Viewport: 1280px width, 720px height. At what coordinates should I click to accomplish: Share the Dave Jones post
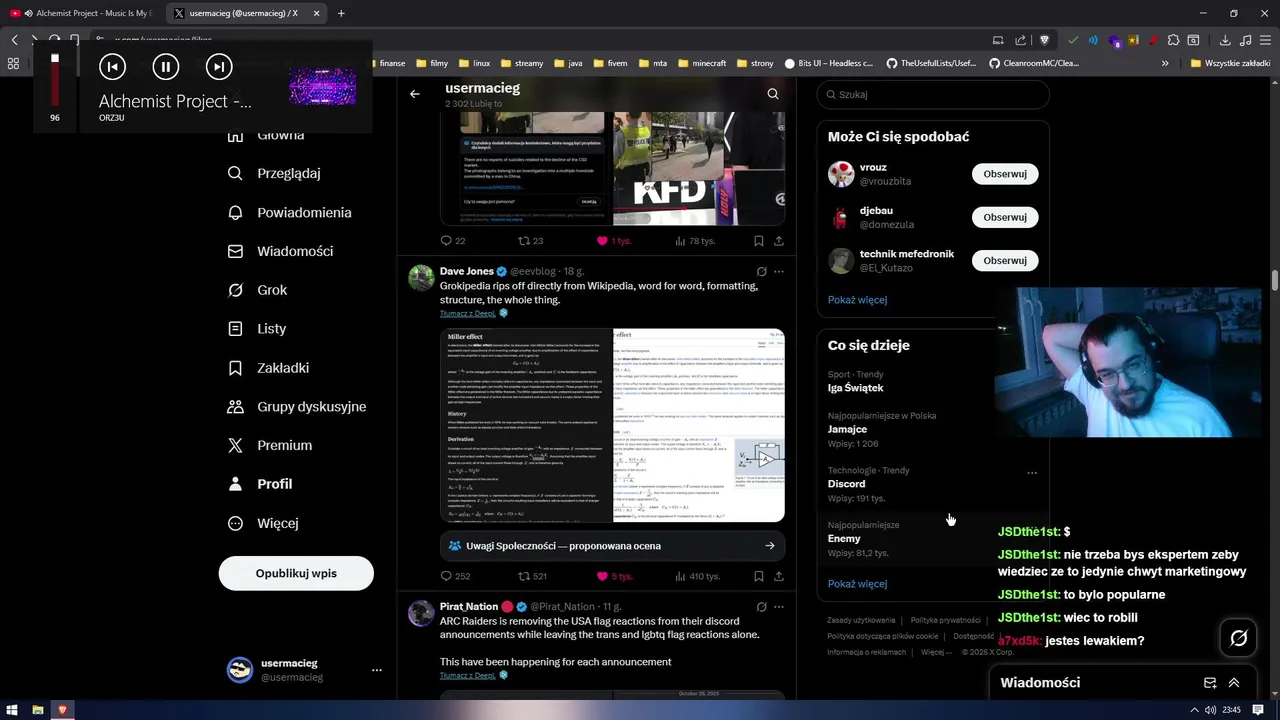point(779,576)
